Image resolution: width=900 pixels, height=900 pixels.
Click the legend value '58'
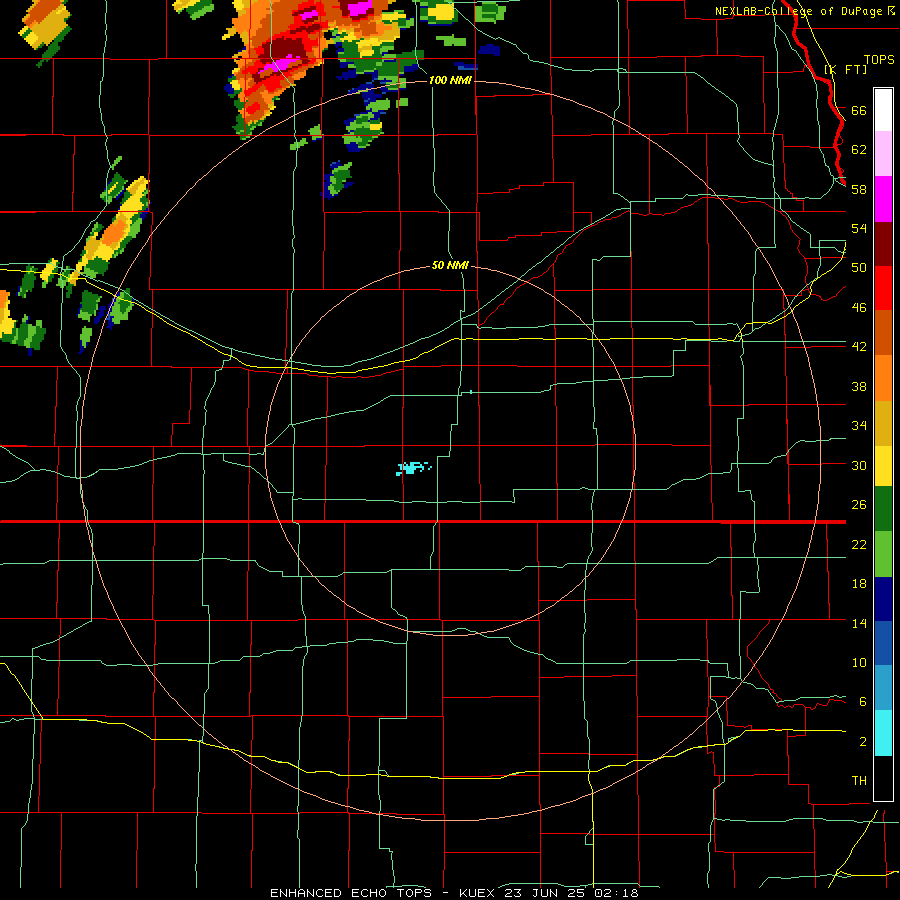point(859,189)
